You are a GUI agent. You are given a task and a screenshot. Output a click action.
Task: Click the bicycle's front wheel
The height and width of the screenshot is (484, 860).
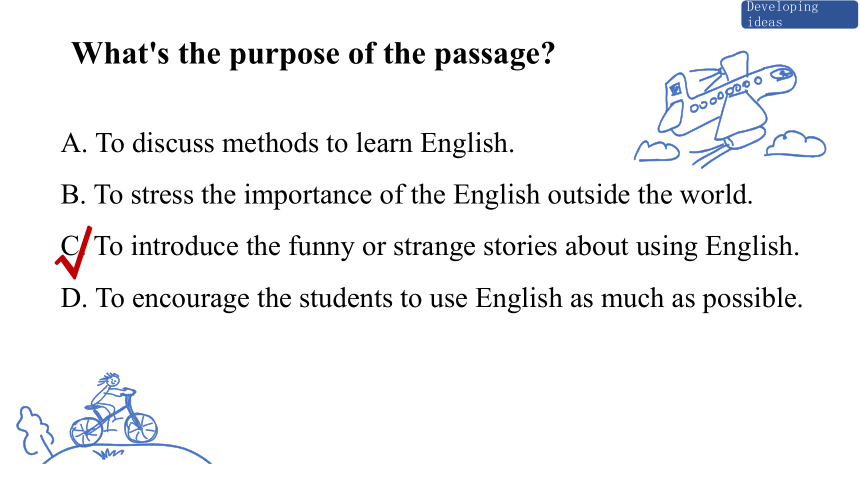(x=141, y=427)
